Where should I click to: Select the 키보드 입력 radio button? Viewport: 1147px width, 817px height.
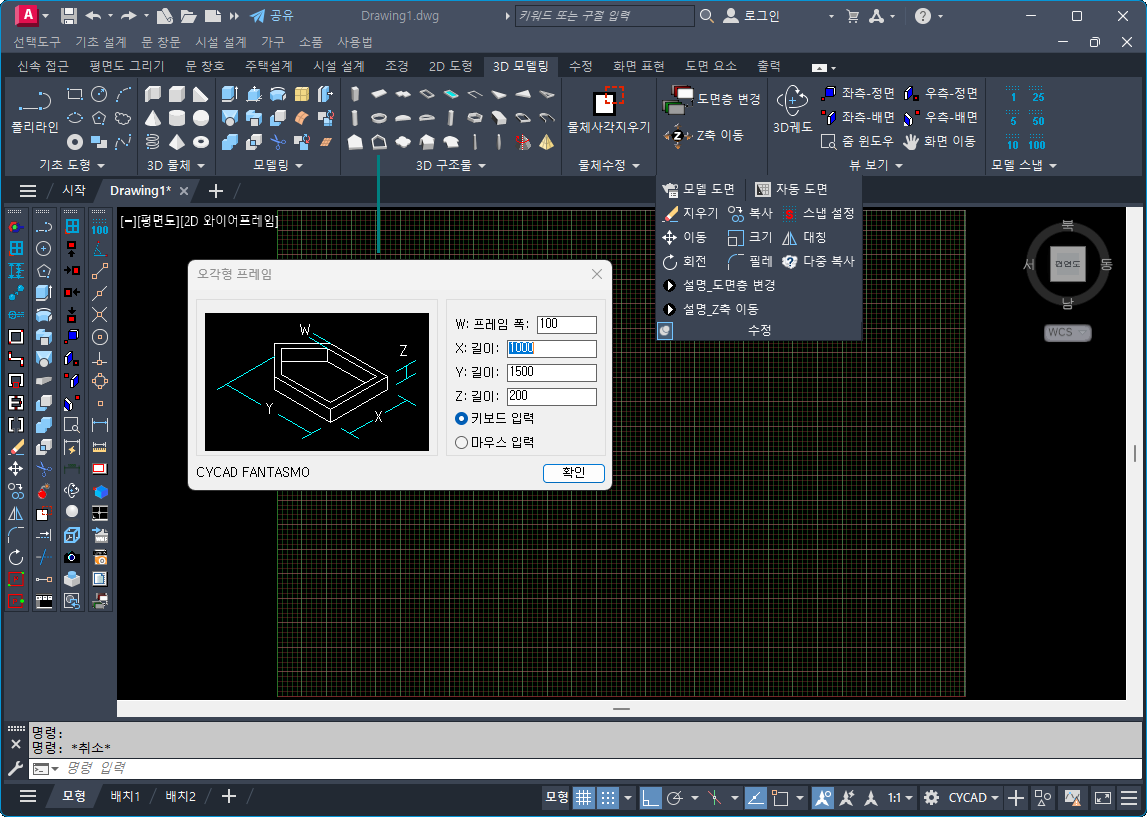pyautogui.click(x=462, y=418)
